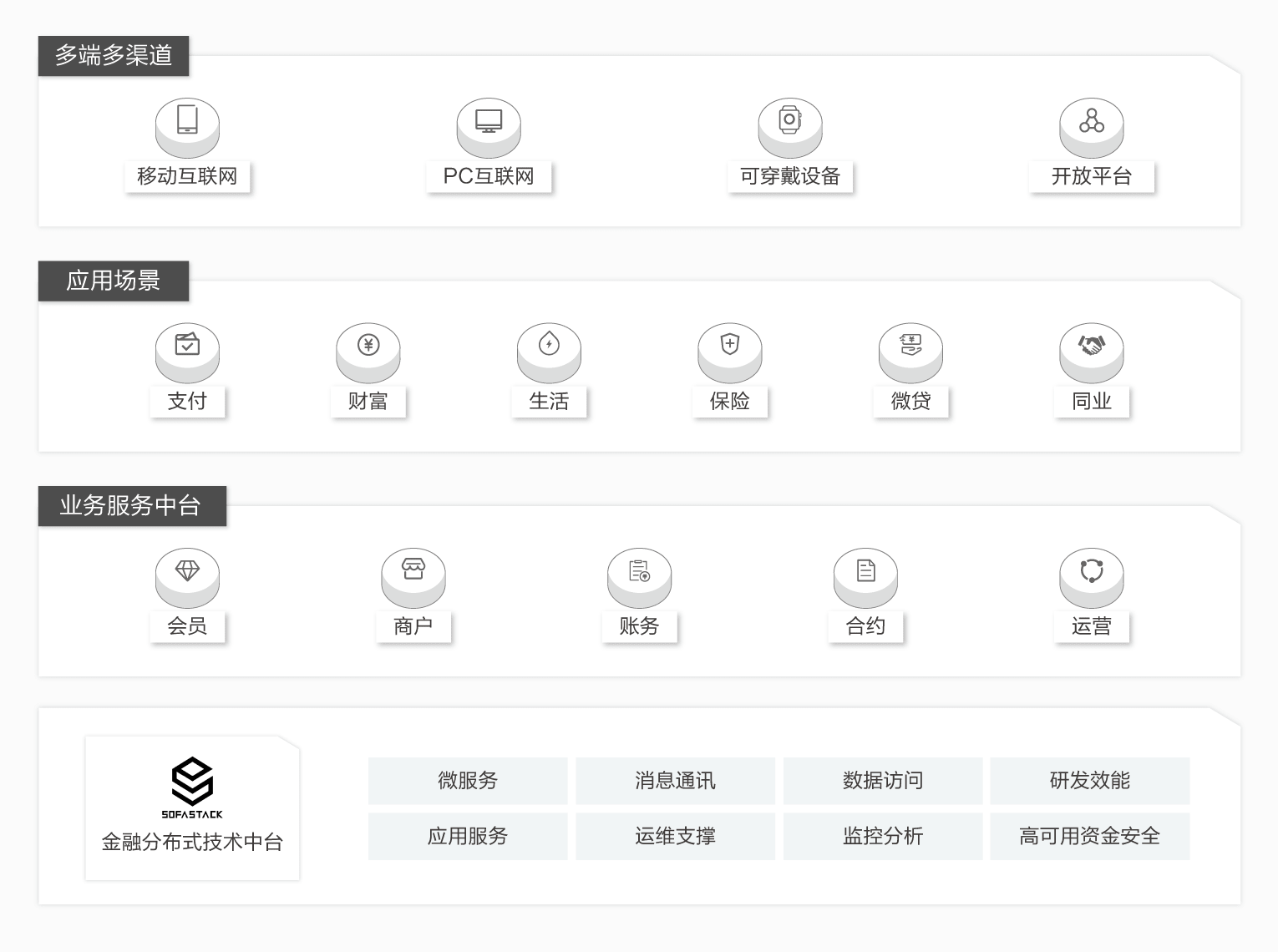Select the 业务服务中台 section header
Image resolution: width=1278 pixels, height=952 pixels.
pyautogui.click(x=132, y=506)
